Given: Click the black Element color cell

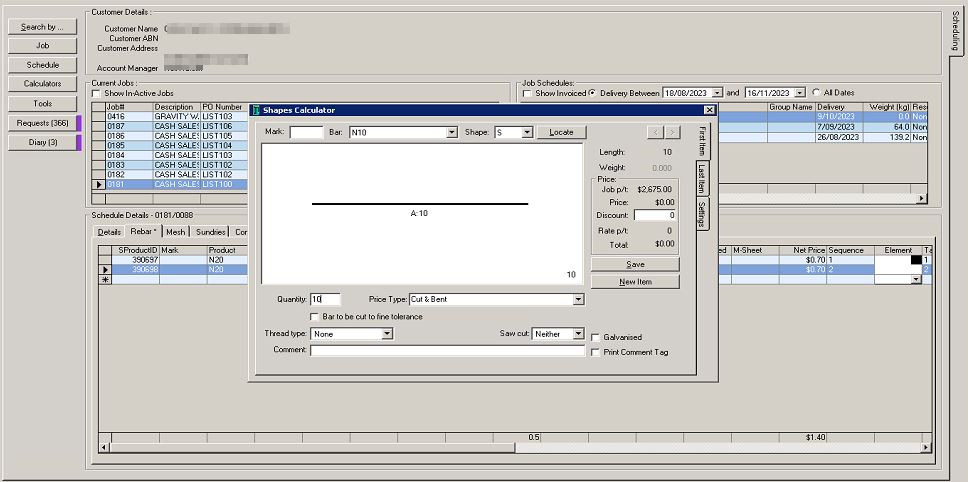Looking at the screenshot, I should (916, 260).
